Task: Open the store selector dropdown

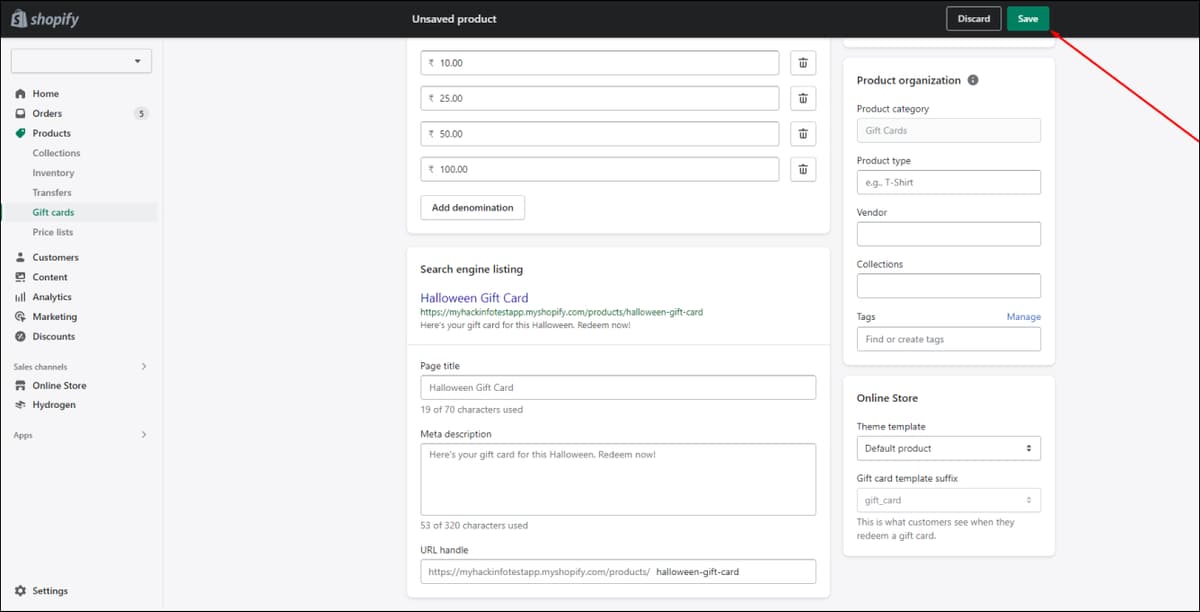Action: pos(81,61)
